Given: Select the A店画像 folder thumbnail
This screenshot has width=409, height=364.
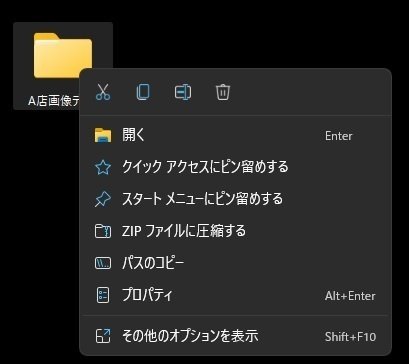Looking at the screenshot, I should tap(63, 55).
